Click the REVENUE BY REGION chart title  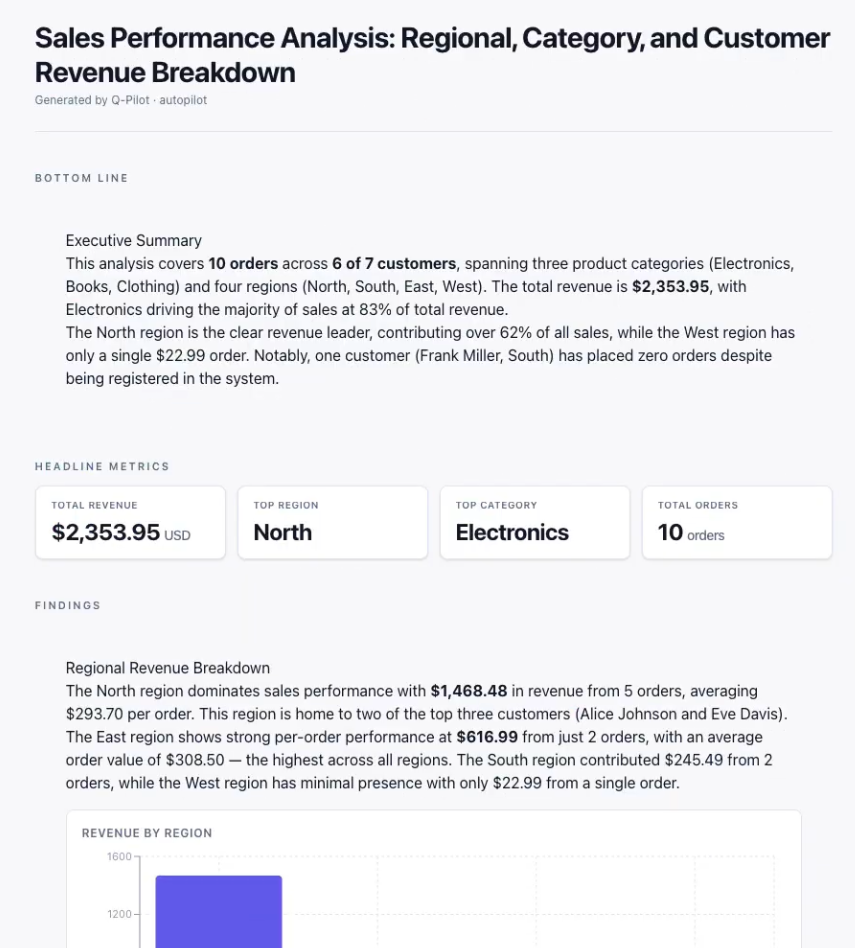(x=147, y=833)
